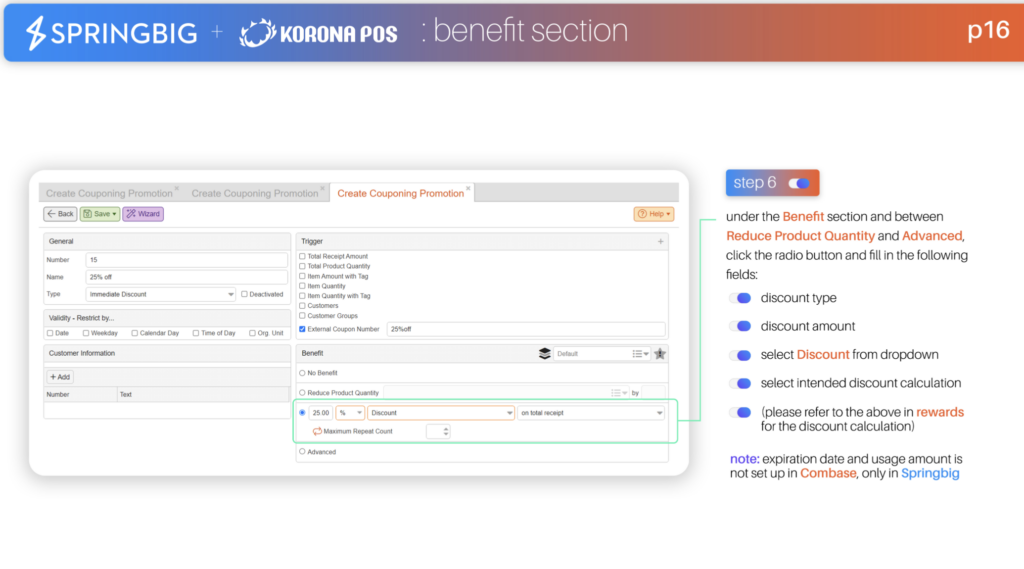This screenshot has width=1024, height=569.
Task: Open the Save button dropdown
Action: 100,214
